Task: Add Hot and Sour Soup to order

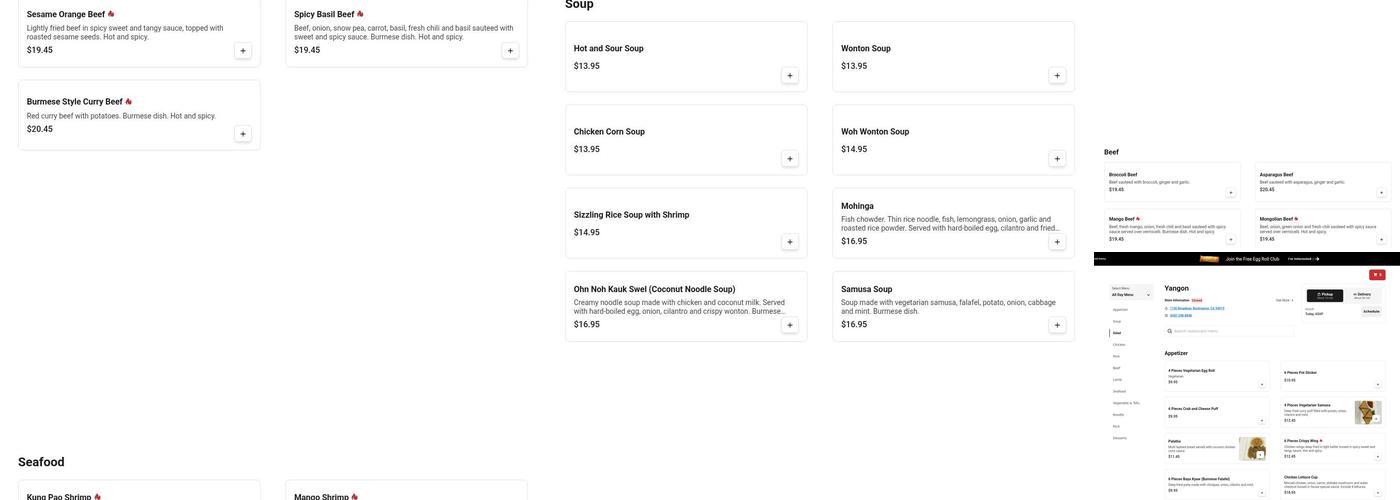Action: point(790,76)
